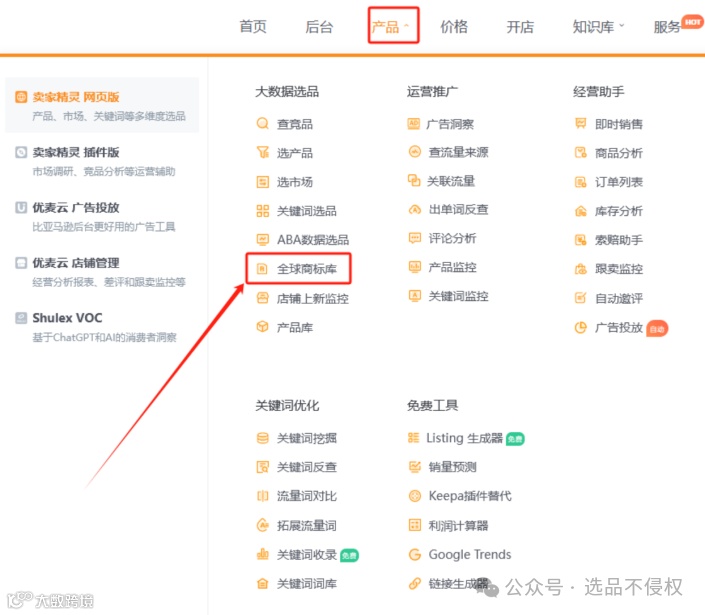This screenshot has width=705, height=615.
Task: Click the 拓展流量词 icon
Action: click(x=263, y=525)
